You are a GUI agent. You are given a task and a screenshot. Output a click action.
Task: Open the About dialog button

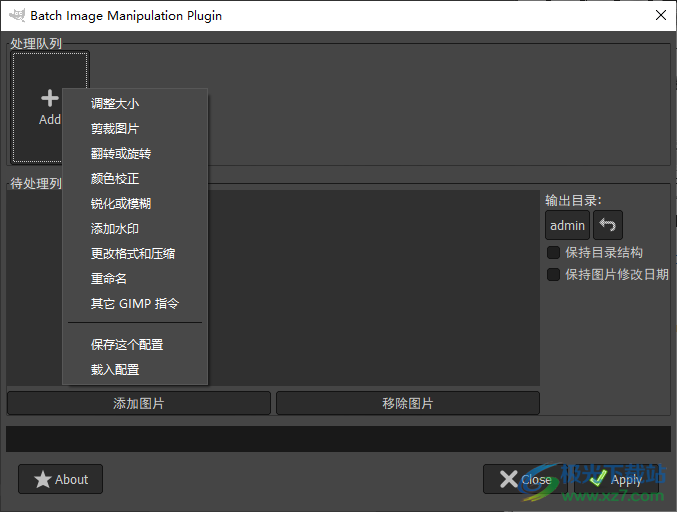60,479
